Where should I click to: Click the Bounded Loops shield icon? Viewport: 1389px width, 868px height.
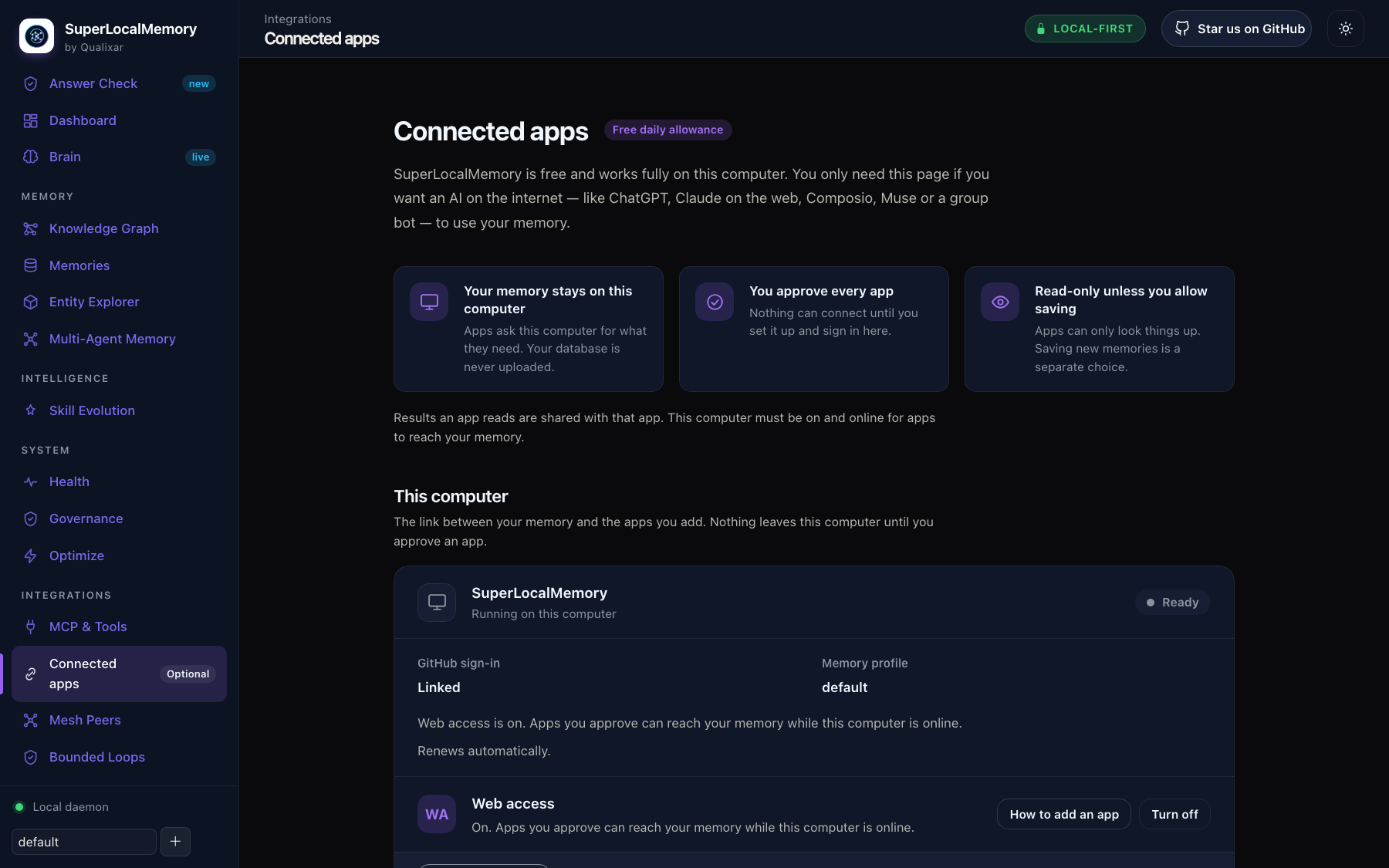coord(31,757)
